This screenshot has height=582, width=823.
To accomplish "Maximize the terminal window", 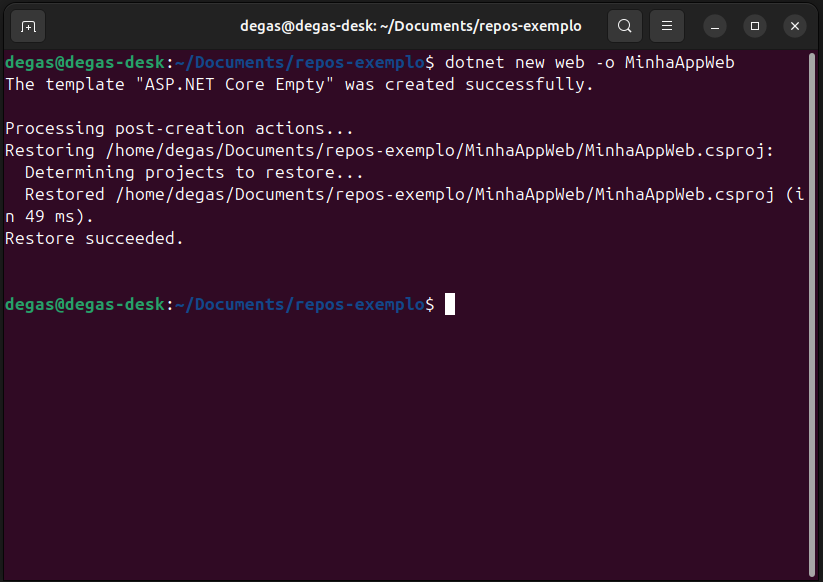I will click(755, 26).
